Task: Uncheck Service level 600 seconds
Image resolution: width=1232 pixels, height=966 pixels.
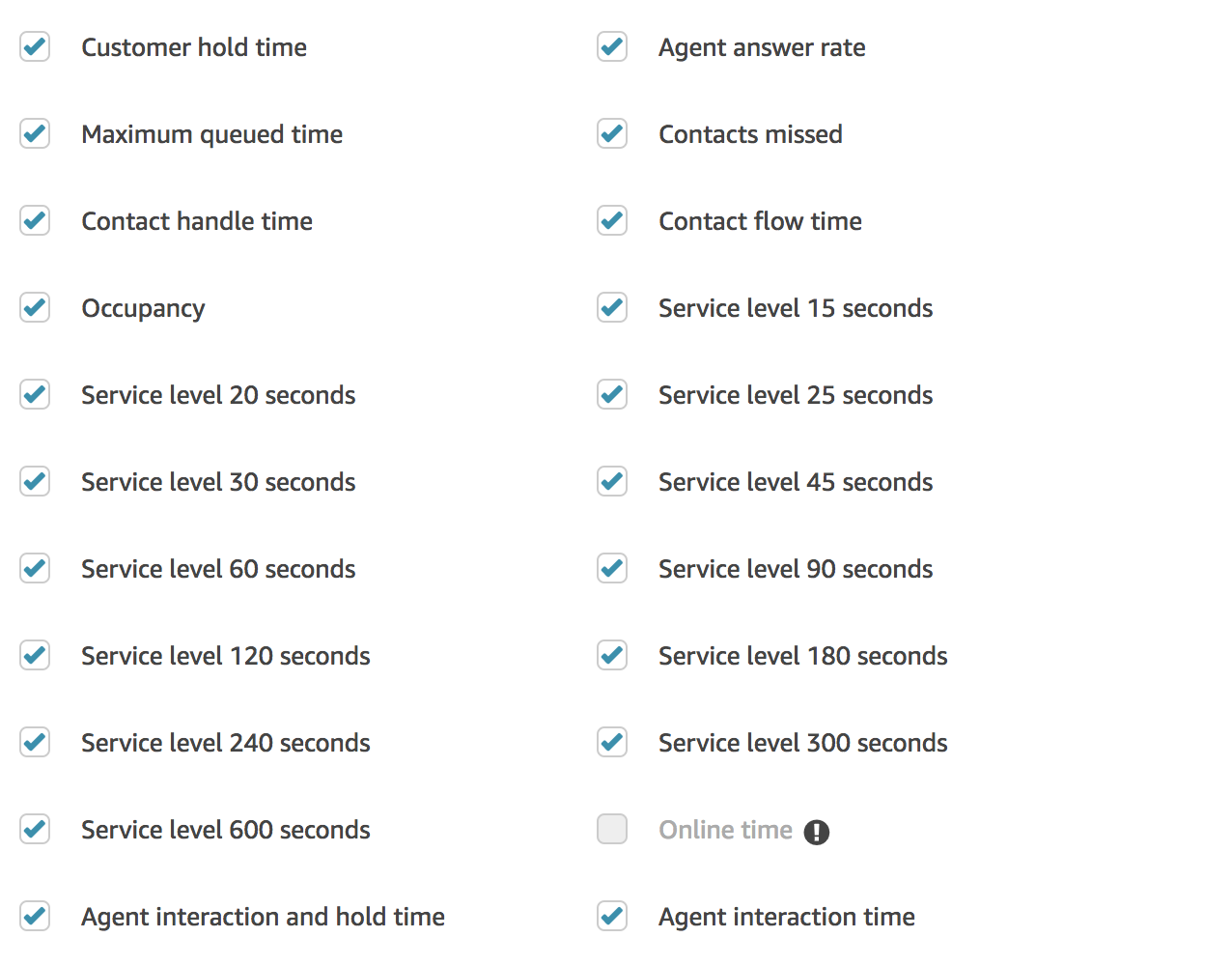Action: point(35,829)
